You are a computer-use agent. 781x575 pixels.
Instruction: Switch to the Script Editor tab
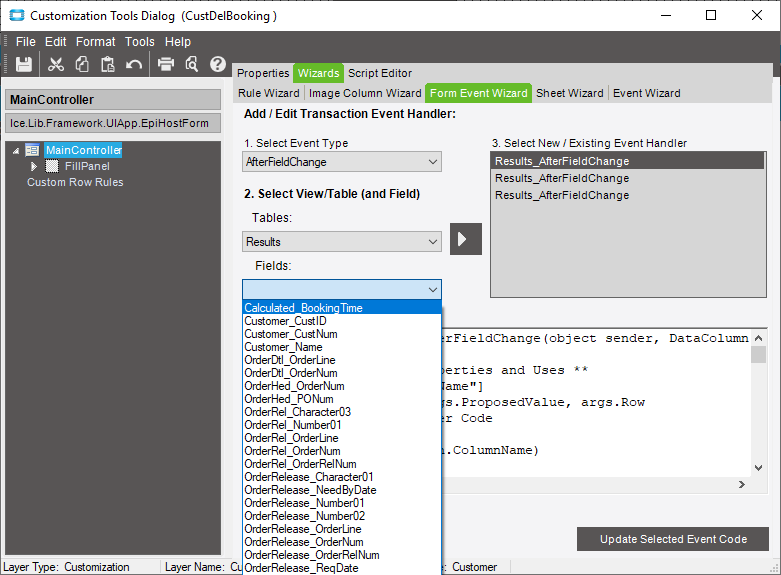[380, 73]
